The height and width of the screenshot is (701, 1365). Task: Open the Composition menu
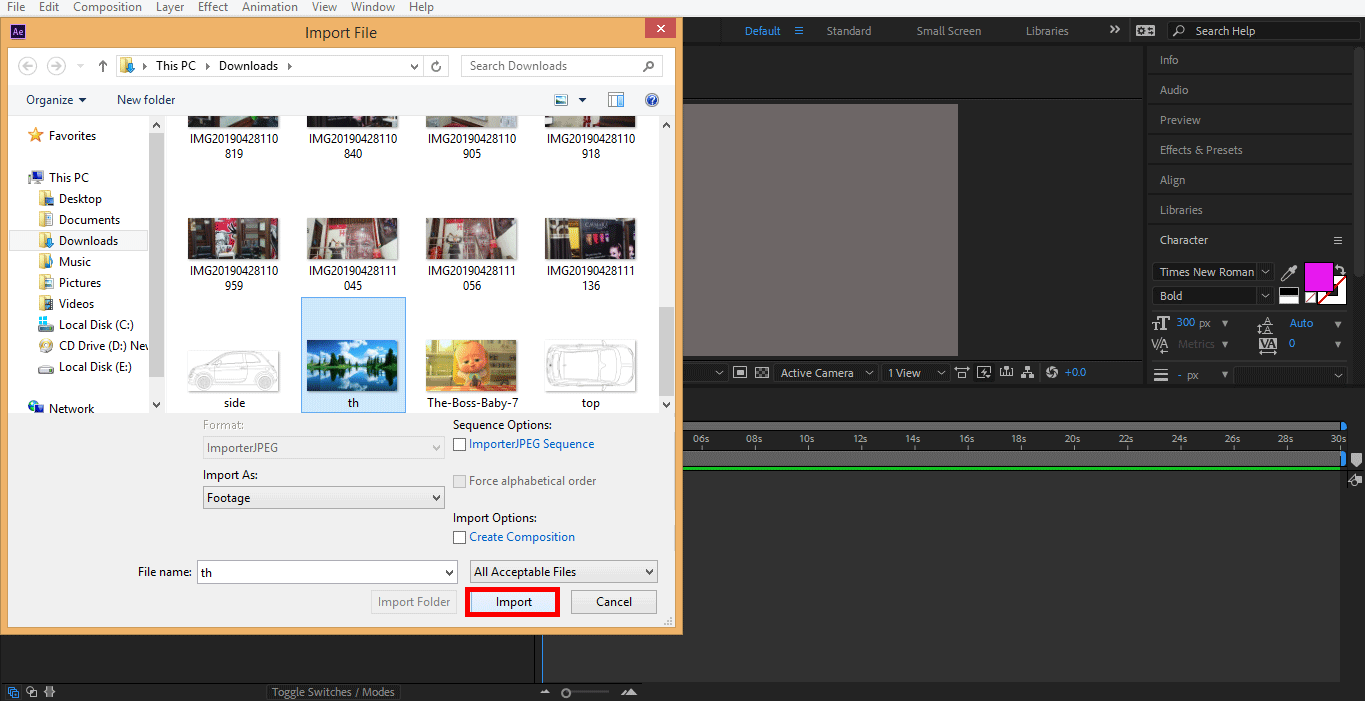[x=107, y=7]
